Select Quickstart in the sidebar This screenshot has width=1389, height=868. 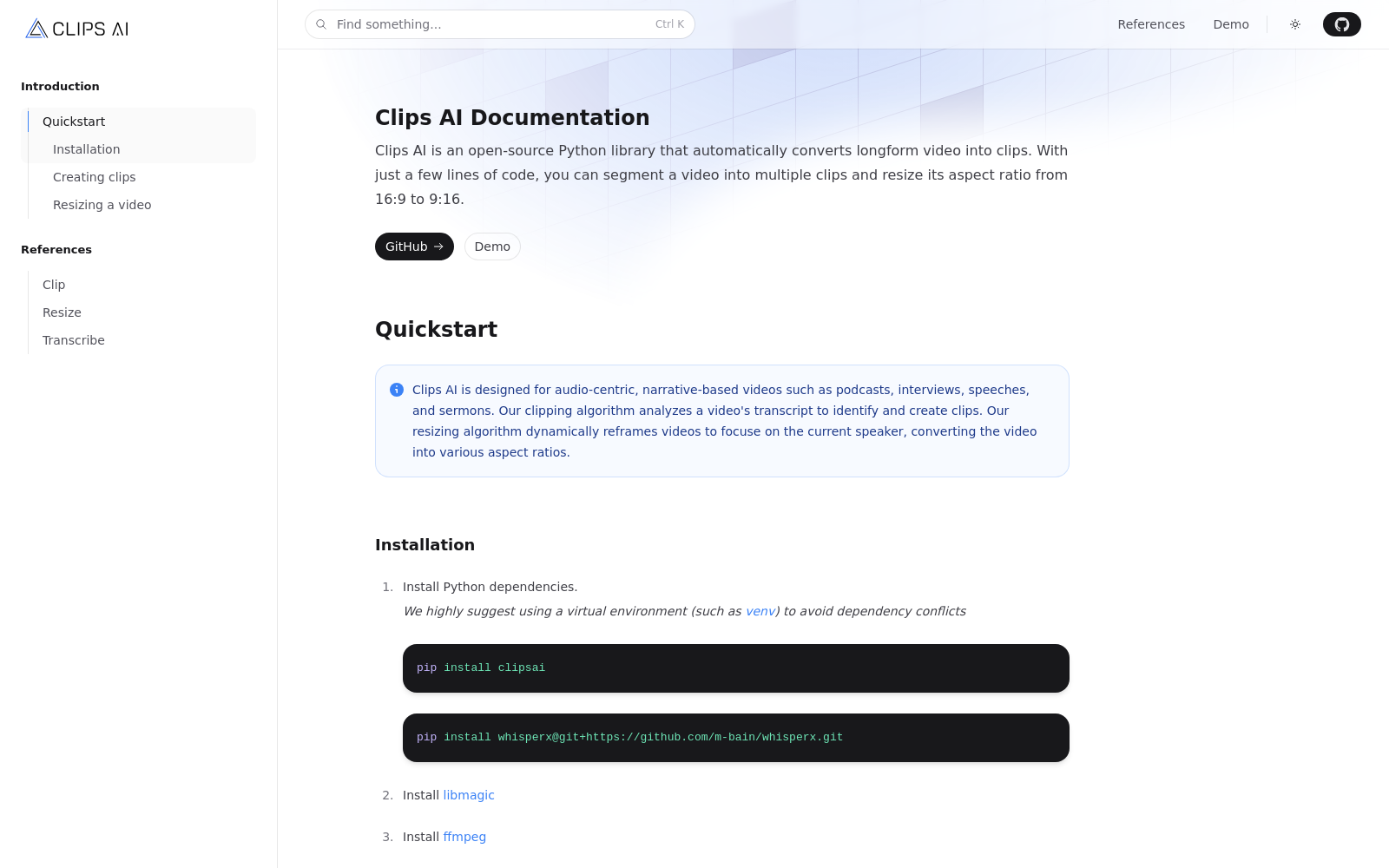tap(74, 122)
